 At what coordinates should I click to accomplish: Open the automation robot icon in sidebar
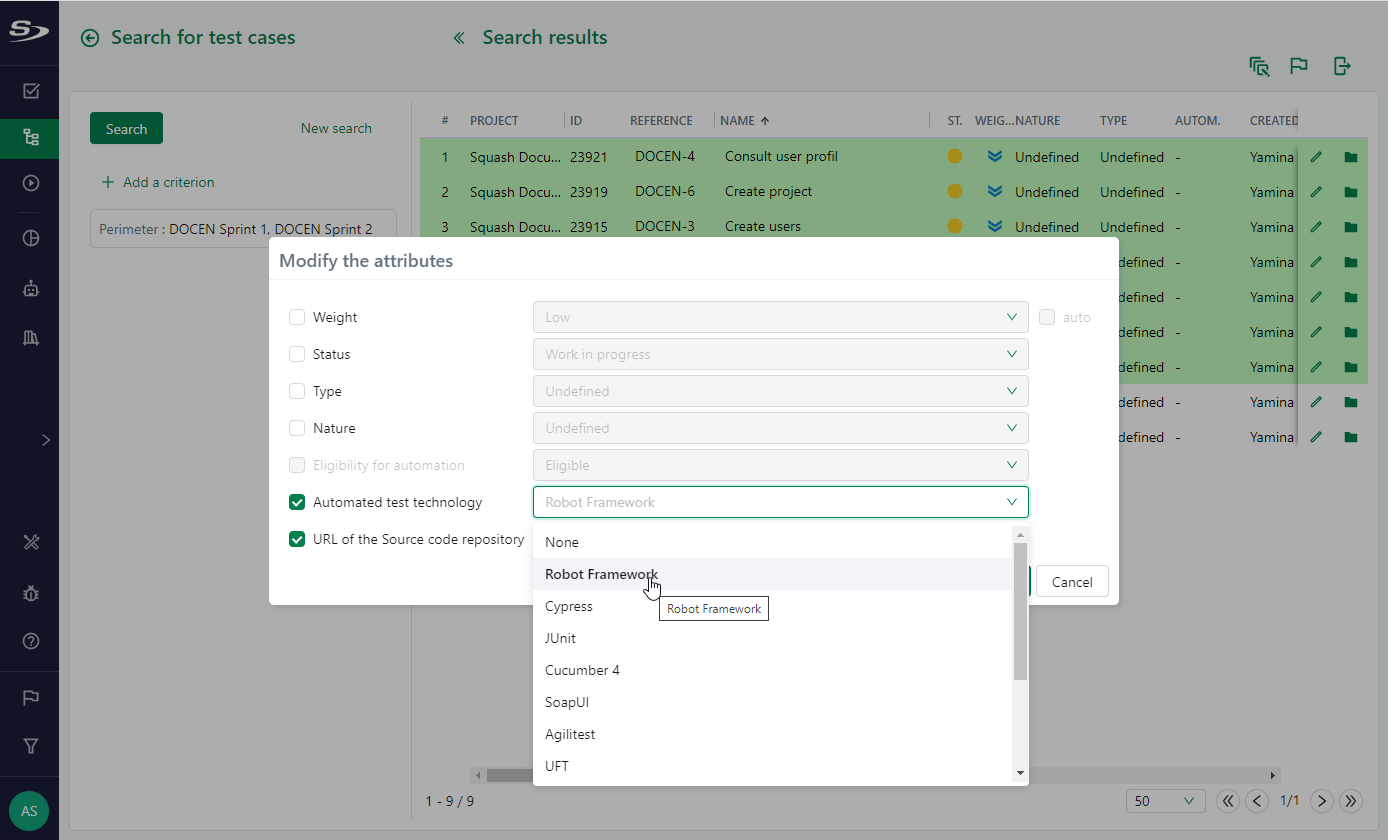(30, 289)
